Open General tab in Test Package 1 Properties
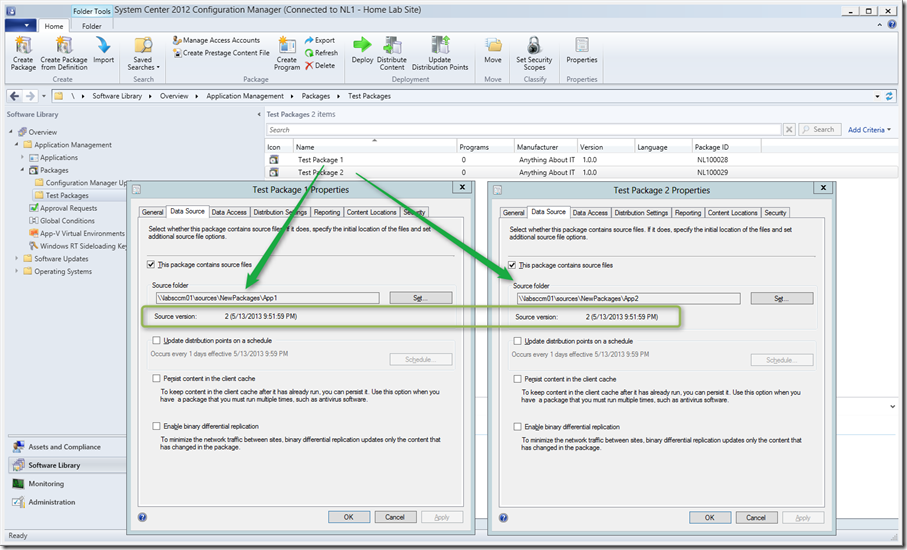 153,212
